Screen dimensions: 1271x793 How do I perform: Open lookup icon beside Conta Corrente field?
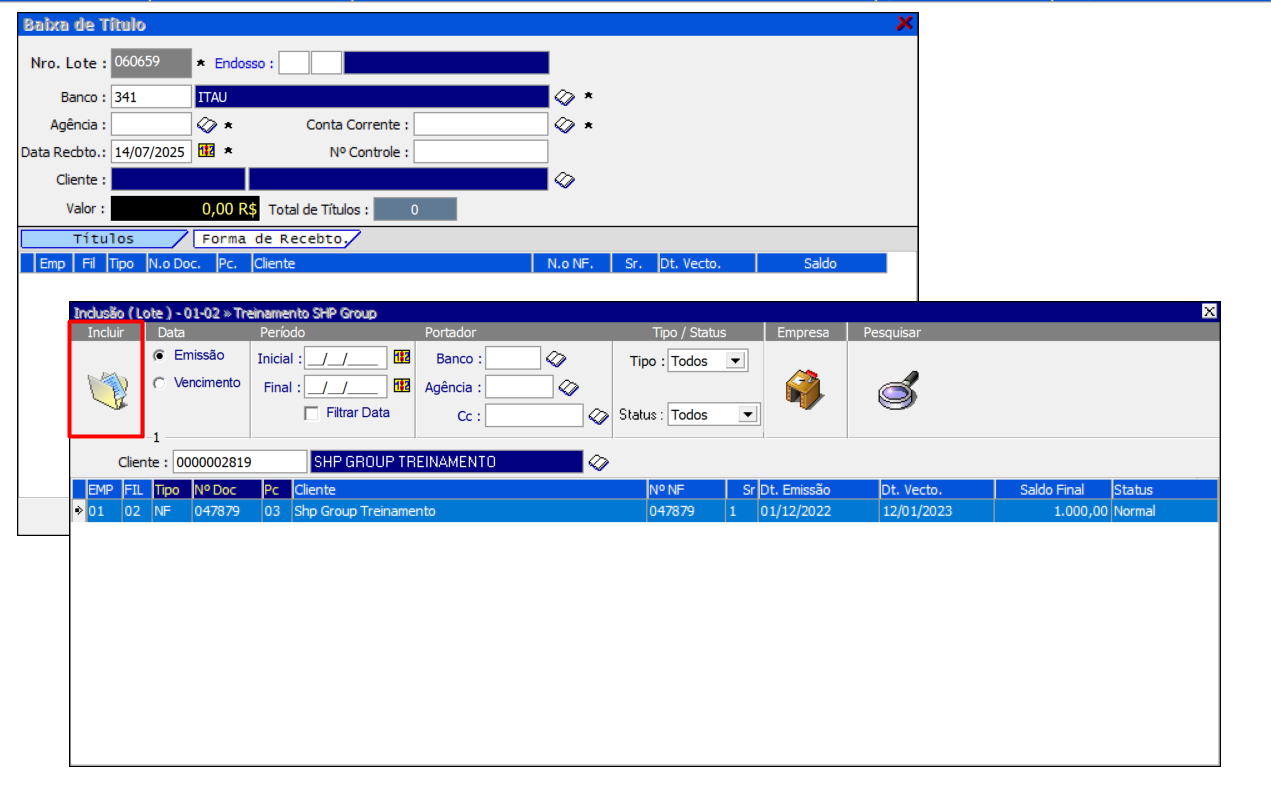coord(565,125)
